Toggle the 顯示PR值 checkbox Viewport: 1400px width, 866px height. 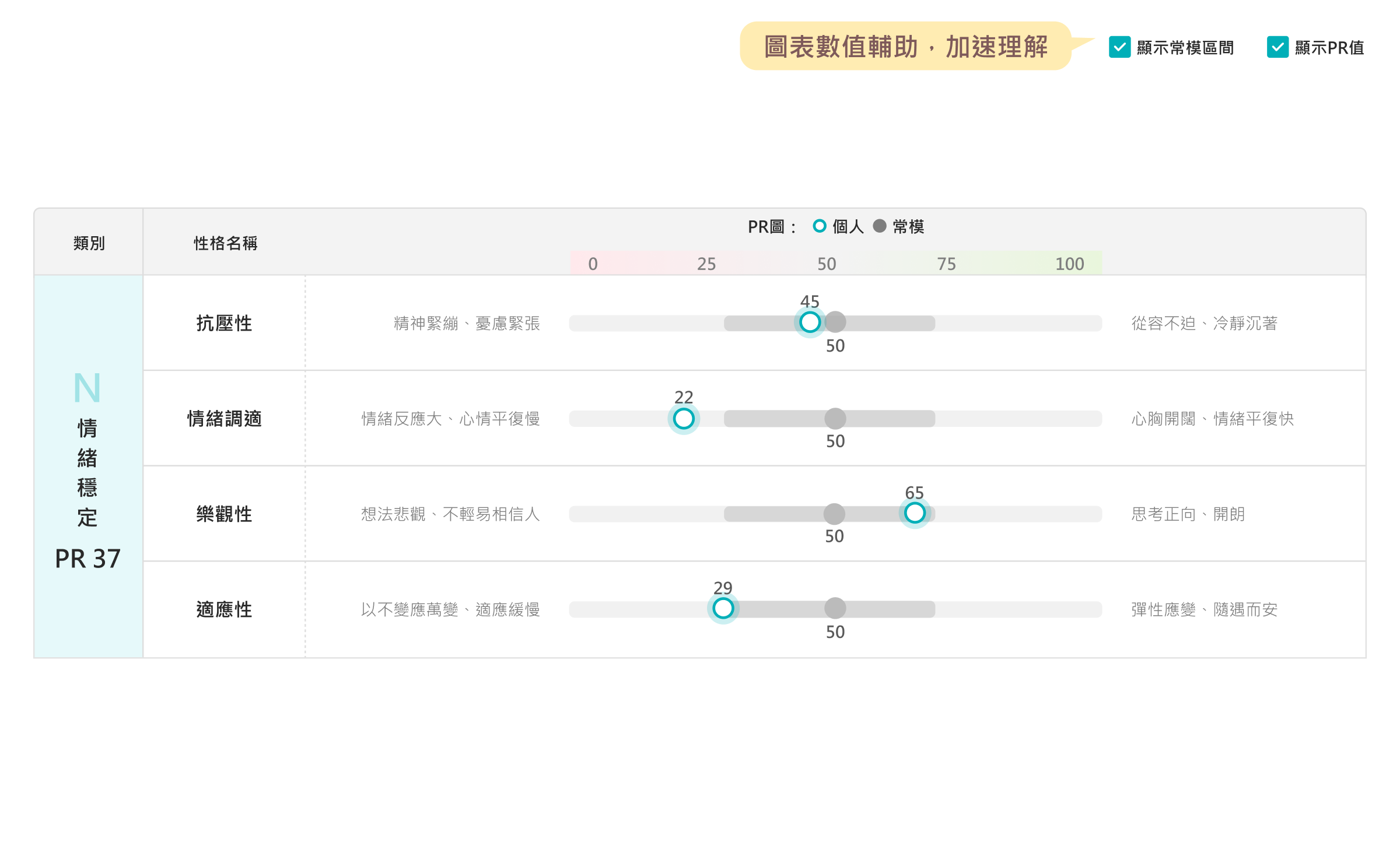(1277, 47)
